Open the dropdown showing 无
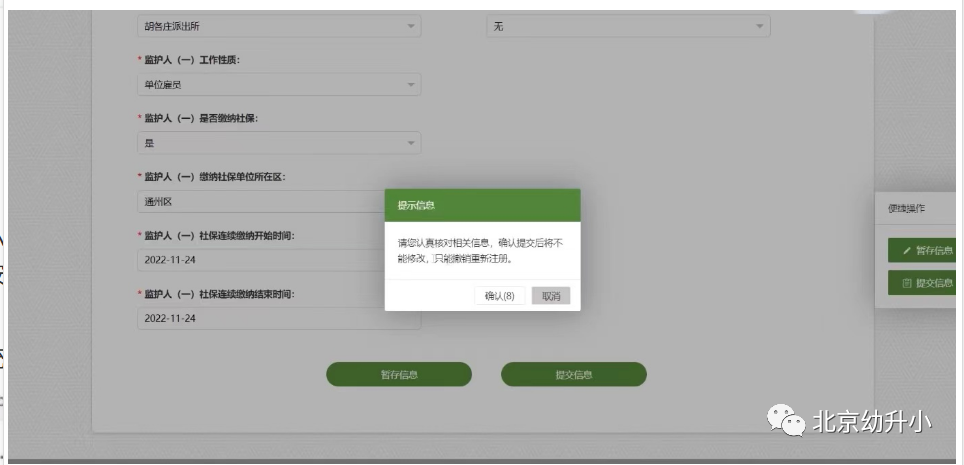Viewport: 964px width, 465px height. pyautogui.click(x=628, y=26)
